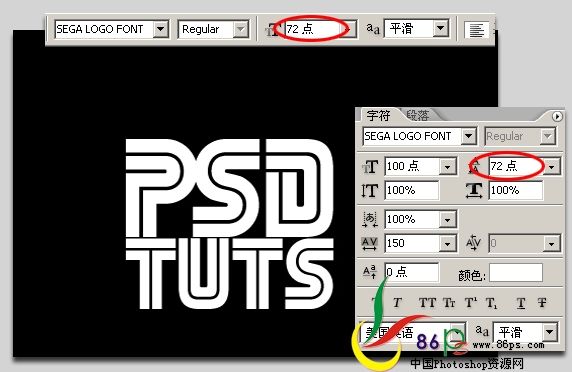This screenshot has width=572, height=372.
Task: Click the font size icon beside 100 点
Action: pos(370,167)
